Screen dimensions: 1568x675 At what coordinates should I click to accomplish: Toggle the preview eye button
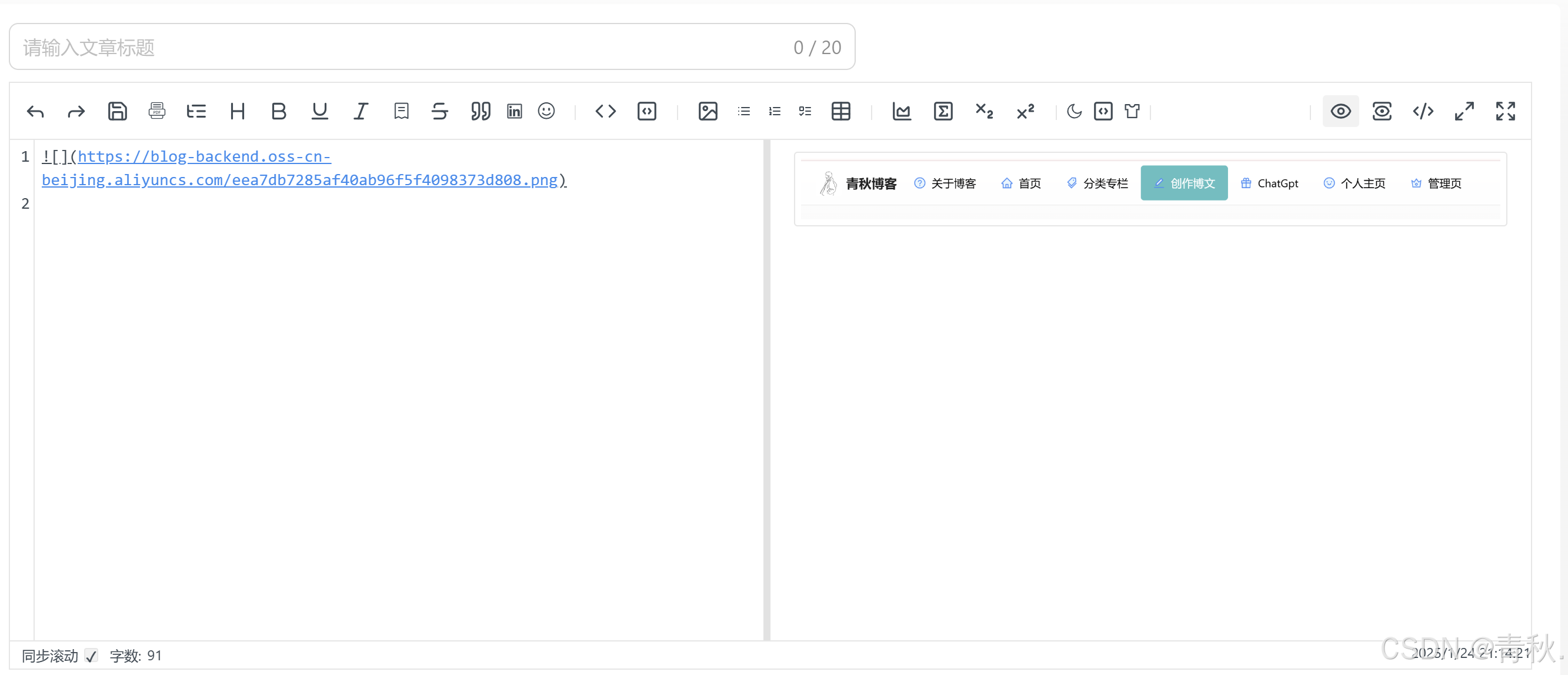click(x=1340, y=111)
